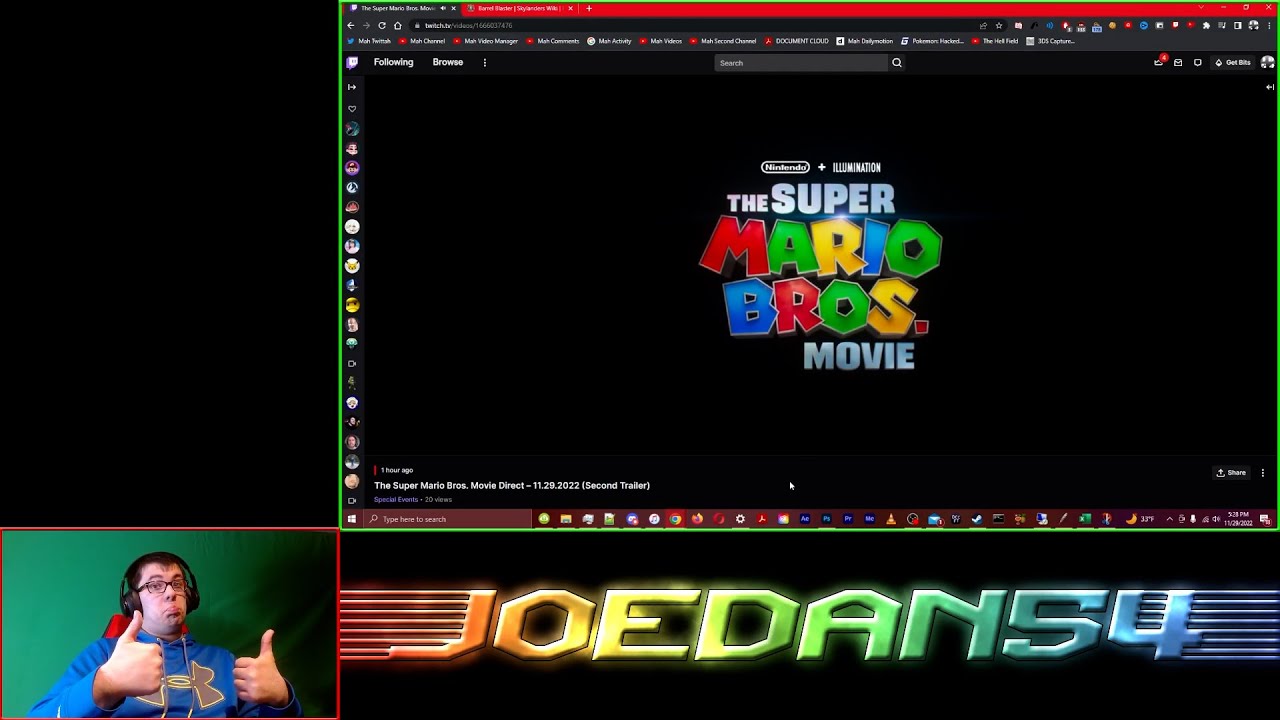Open the video's three-dot options menu

pyautogui.click(x=1263, y=473)
